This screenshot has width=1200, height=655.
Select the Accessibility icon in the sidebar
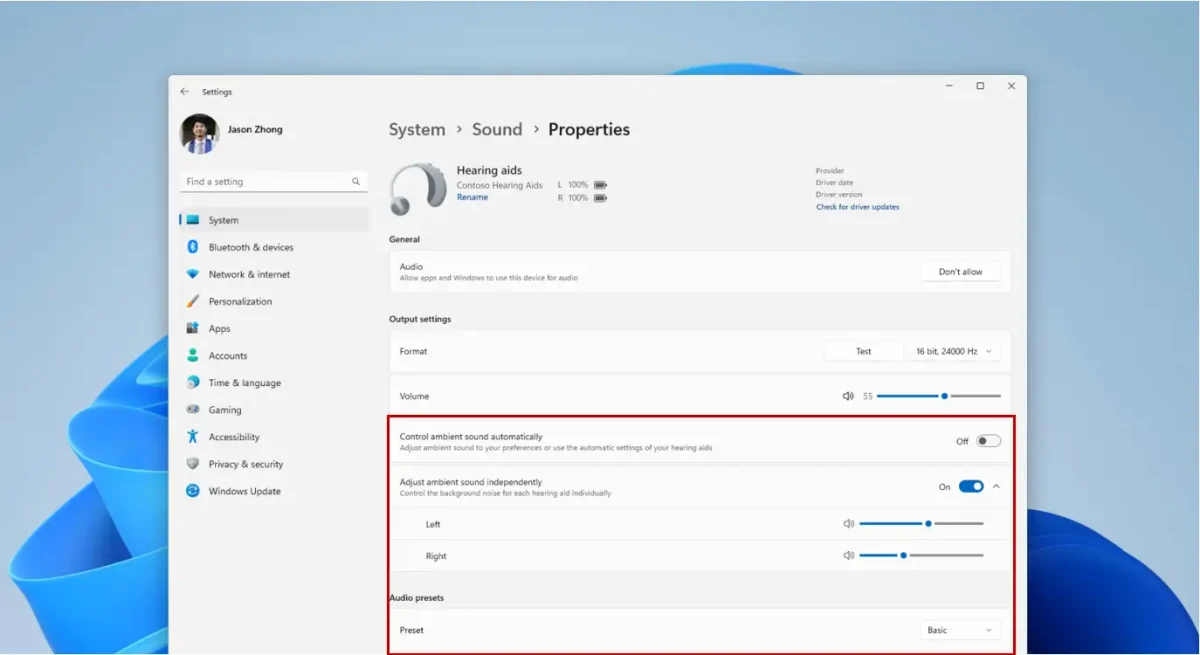point(192,436)
